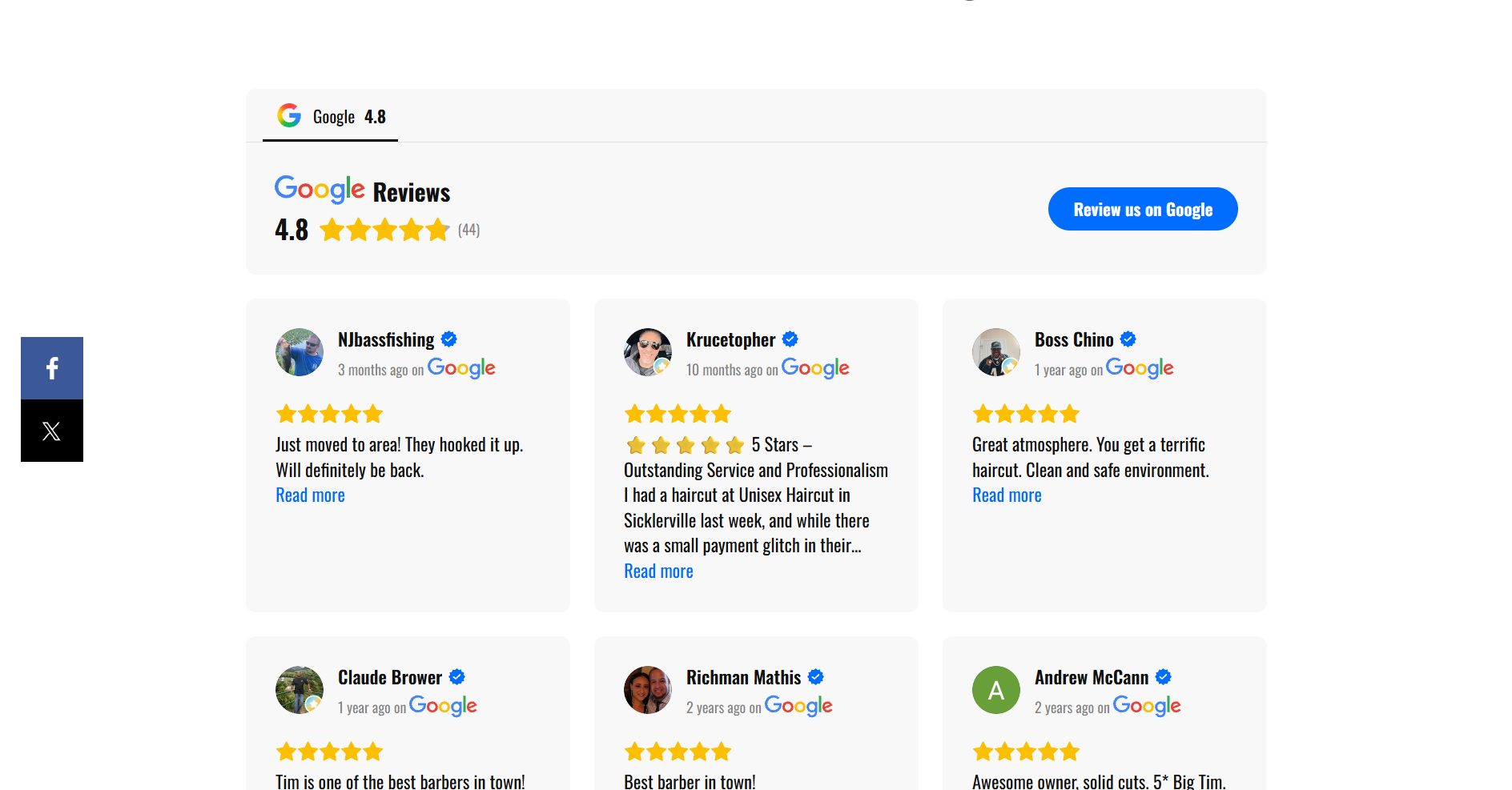
Task: Click Review us on Google button
Action: tap(1143, 209)
